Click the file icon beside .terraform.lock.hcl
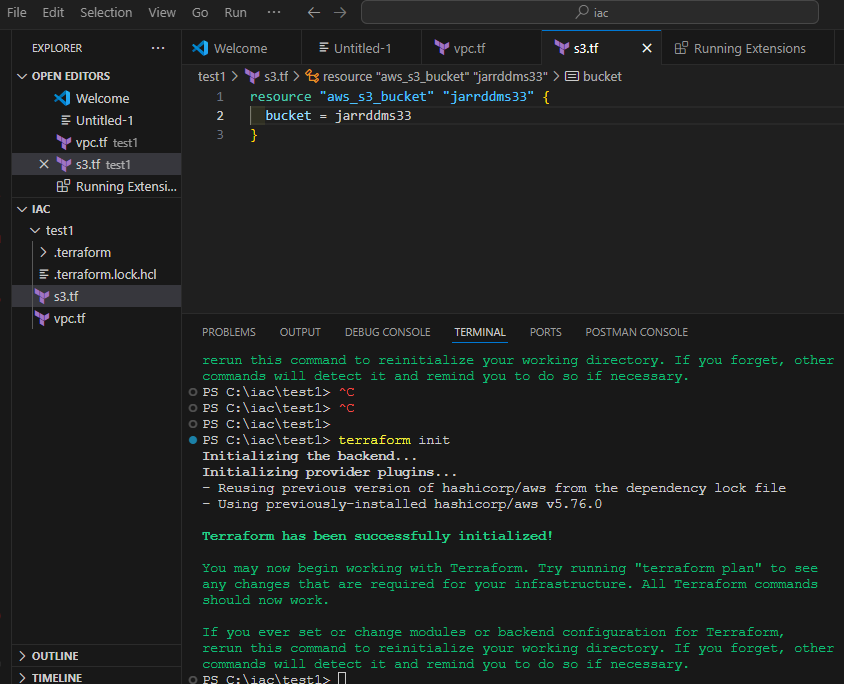This screenshot has width=844, height=684. coord(44,274)
